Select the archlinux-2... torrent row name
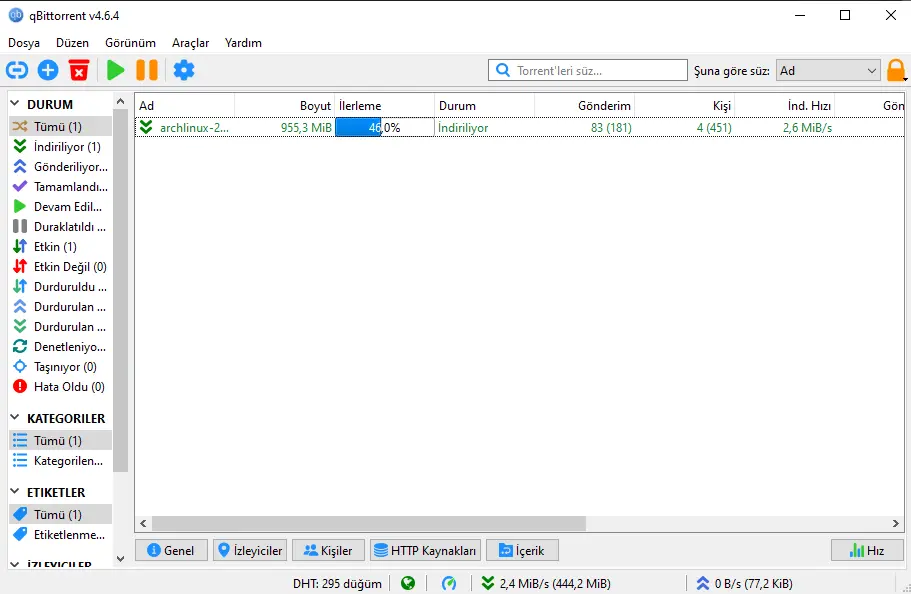Image resolution: width=911 pixels, height=594 pixels. 194,127
